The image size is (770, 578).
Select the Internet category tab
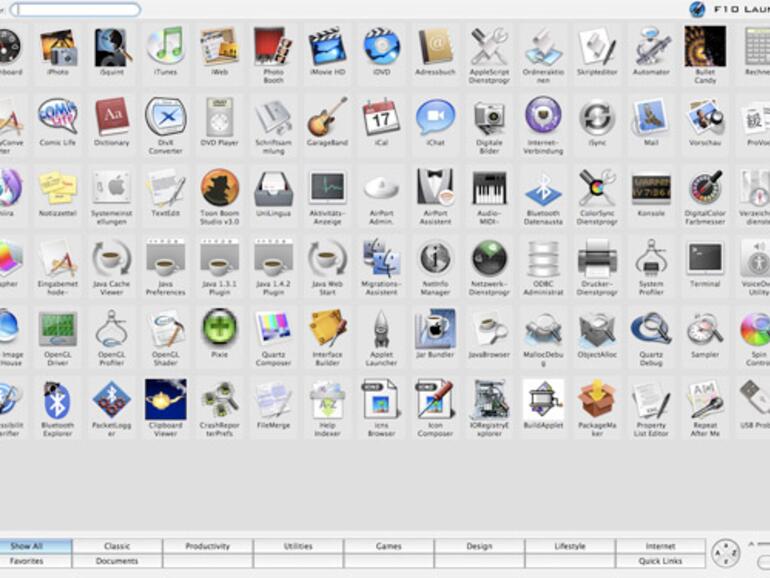[660, 546]
